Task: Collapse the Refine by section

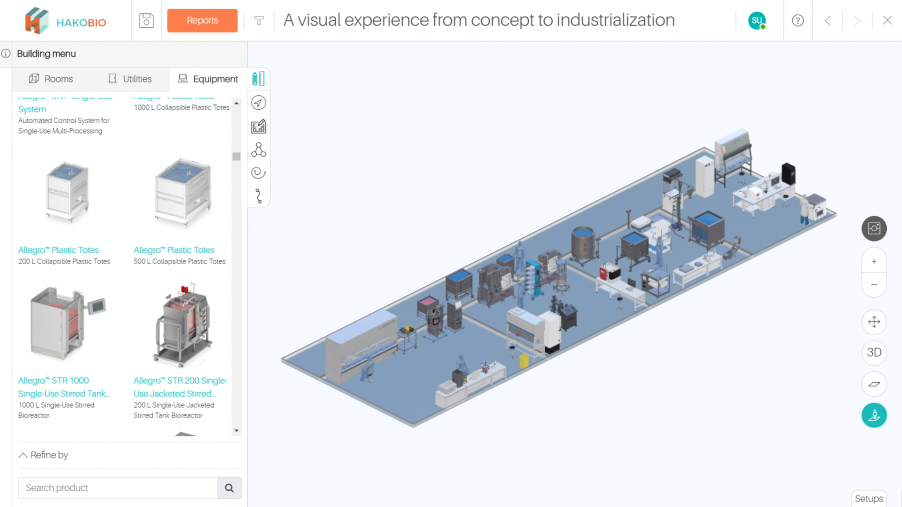Action: [x=43, y=455]
